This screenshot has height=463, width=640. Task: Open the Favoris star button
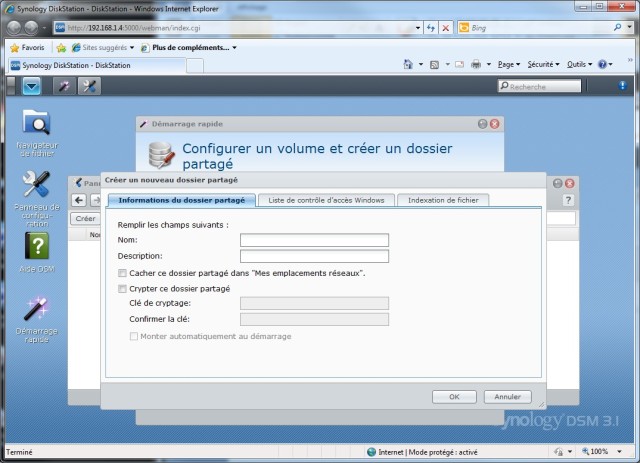[x=27, y=47]
